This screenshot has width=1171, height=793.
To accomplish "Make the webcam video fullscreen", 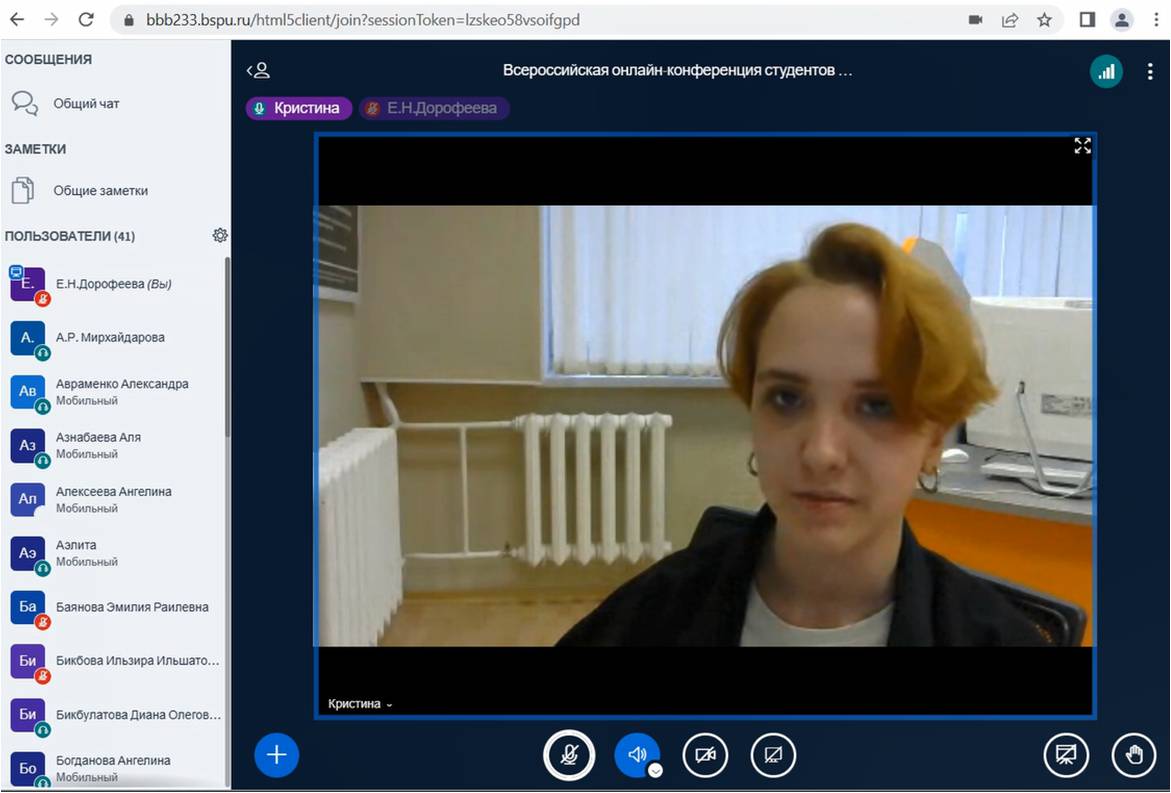I will pyautogui.click(x=1082, y=146).
